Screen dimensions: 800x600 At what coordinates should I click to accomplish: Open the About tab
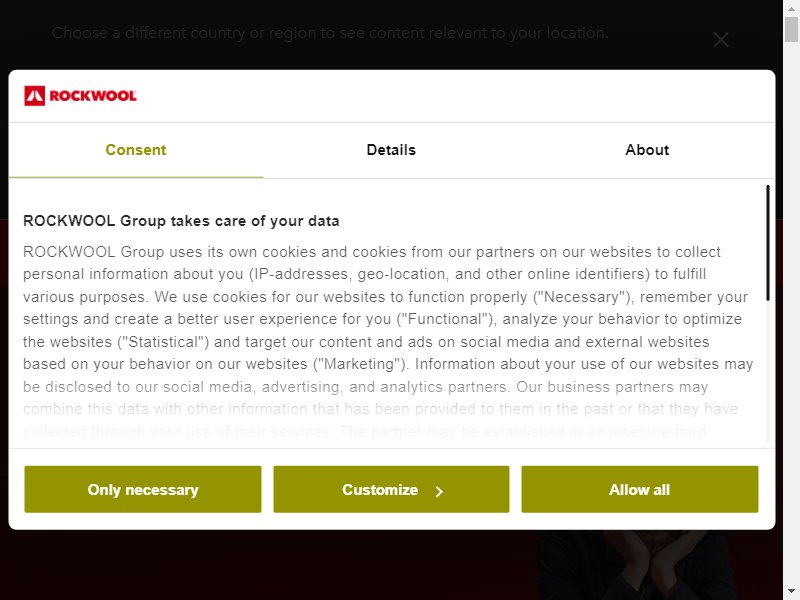point(647,150)
